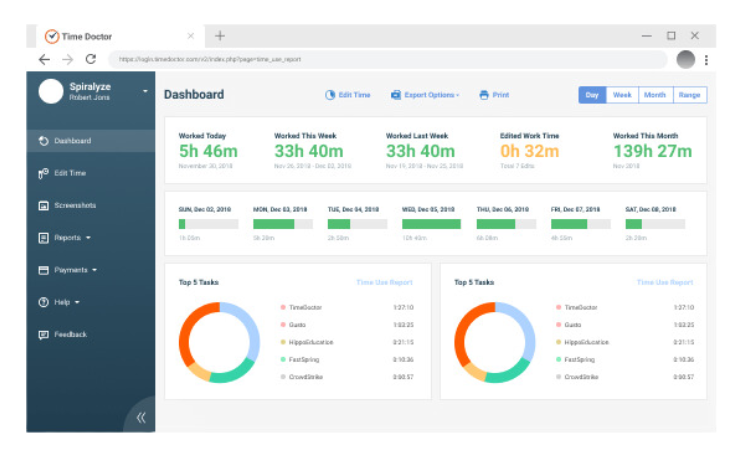This screenshot has height=450, width=750.
Task: Click the THU, Dec 06 date label
Action: click(502, 209)
